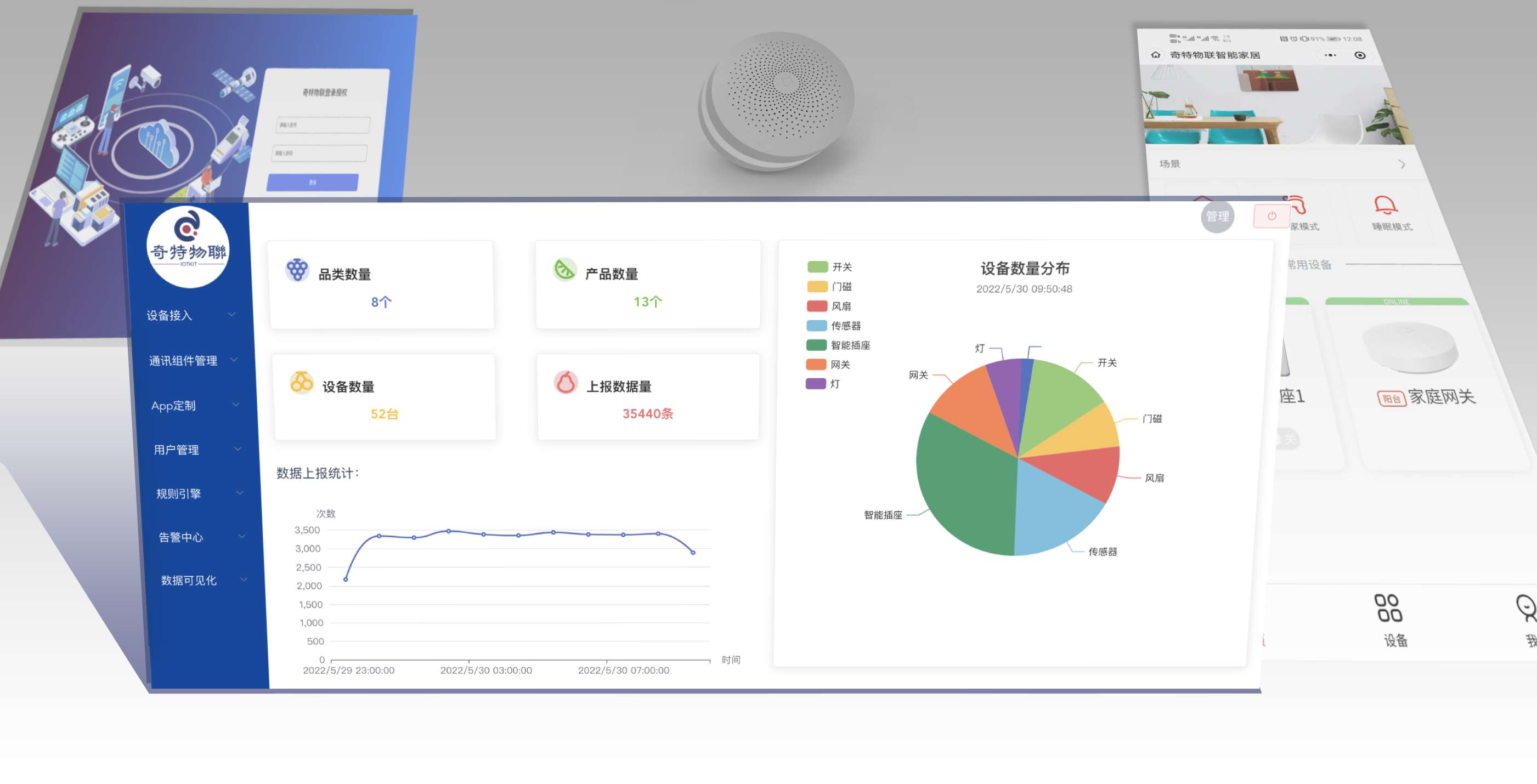Open the 告警中心 menu item
Viewport: 1537px width, 784px height.
(181, 537)
